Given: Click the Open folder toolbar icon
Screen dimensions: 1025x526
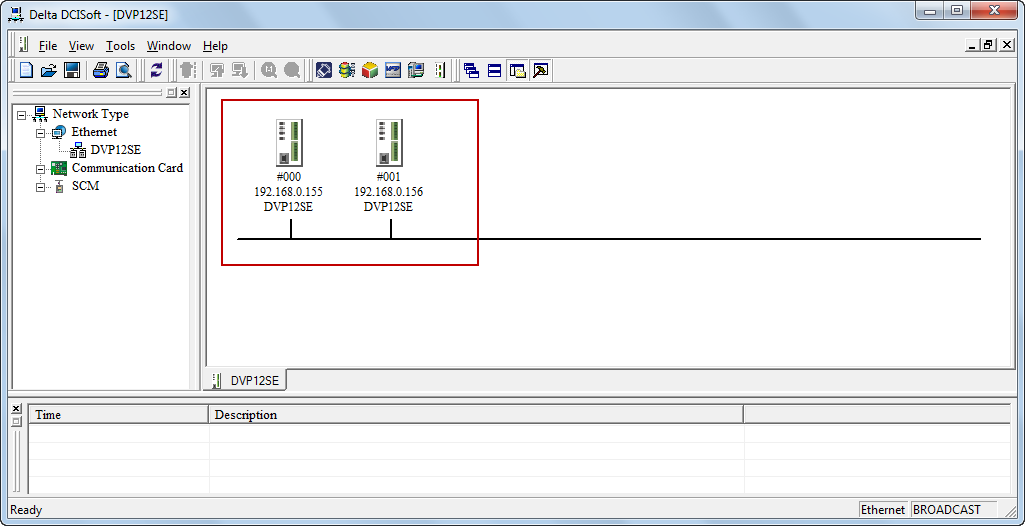Looking at the screenshot, I should [49, 70].
